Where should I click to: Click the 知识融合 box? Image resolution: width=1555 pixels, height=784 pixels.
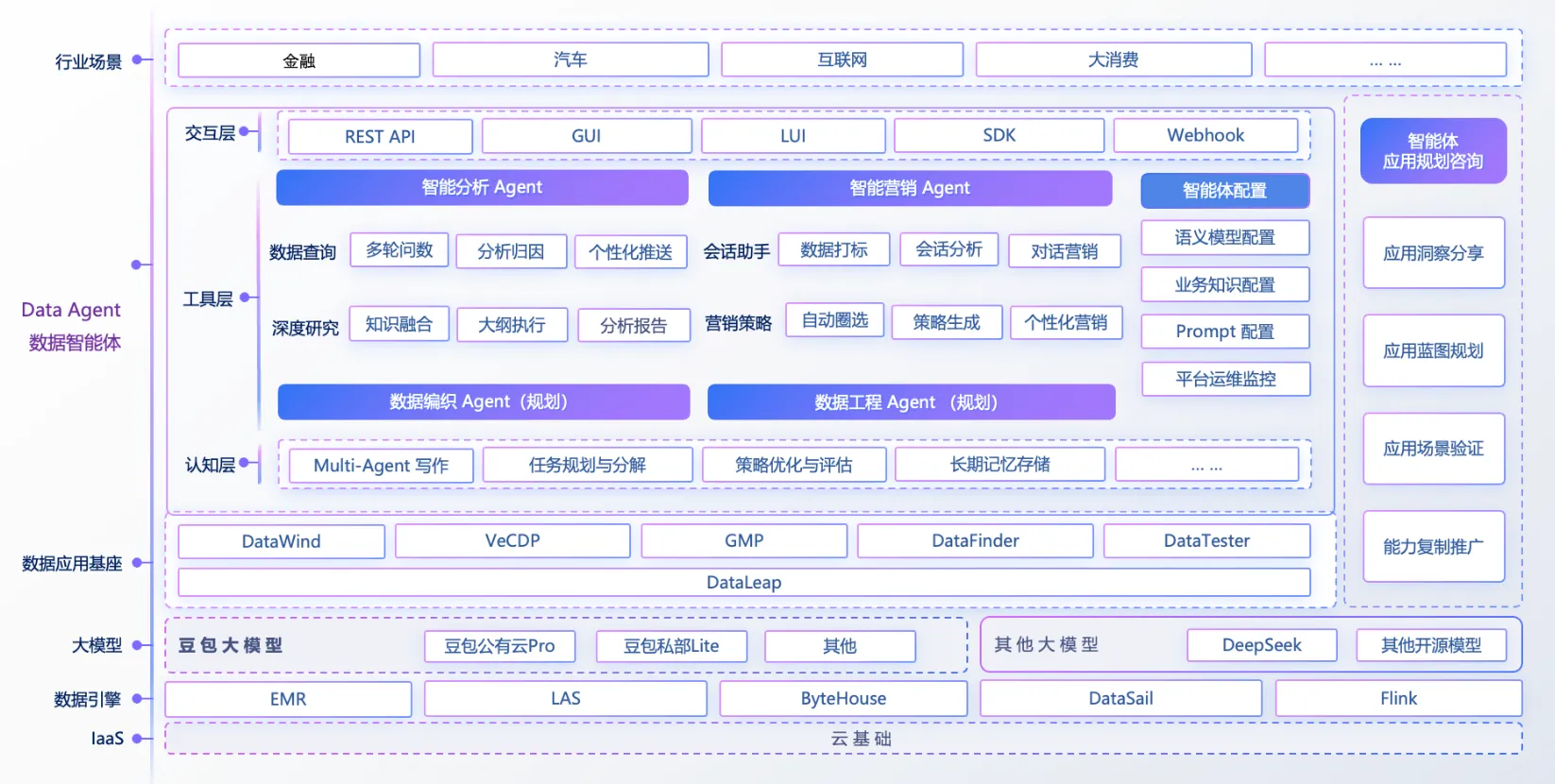400,324
